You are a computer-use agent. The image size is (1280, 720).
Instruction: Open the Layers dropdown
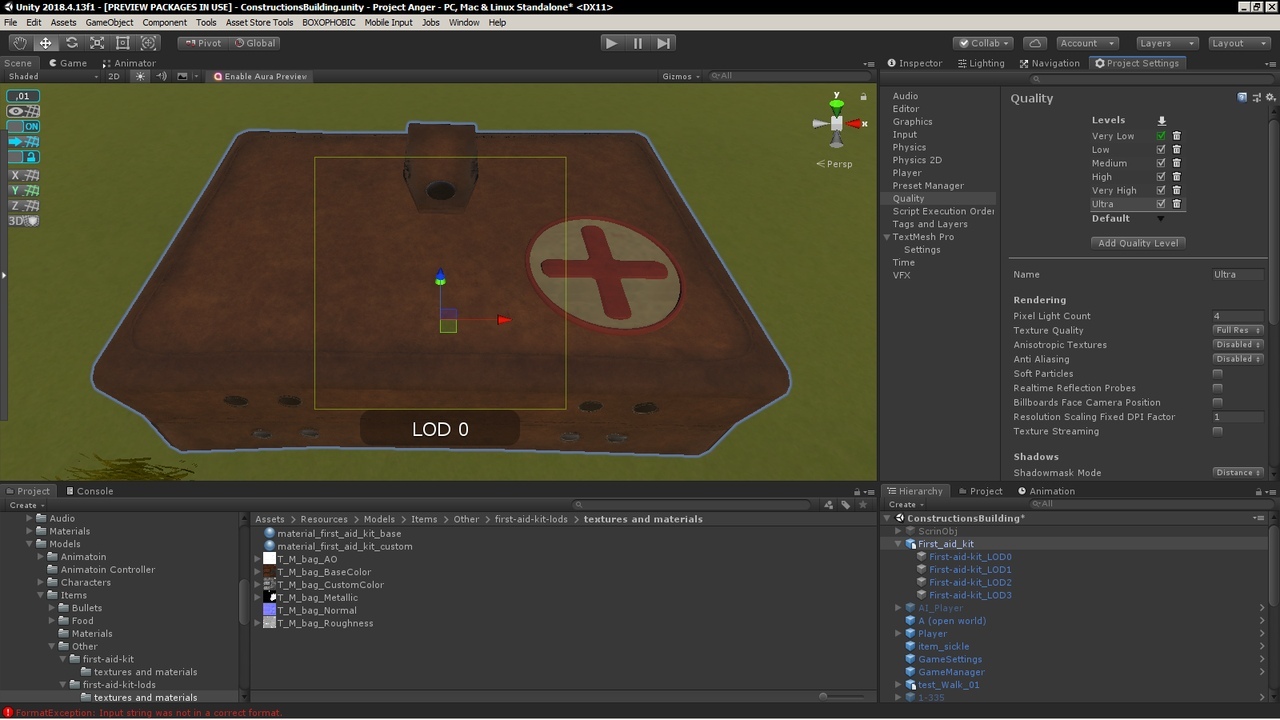point(1167,43)
